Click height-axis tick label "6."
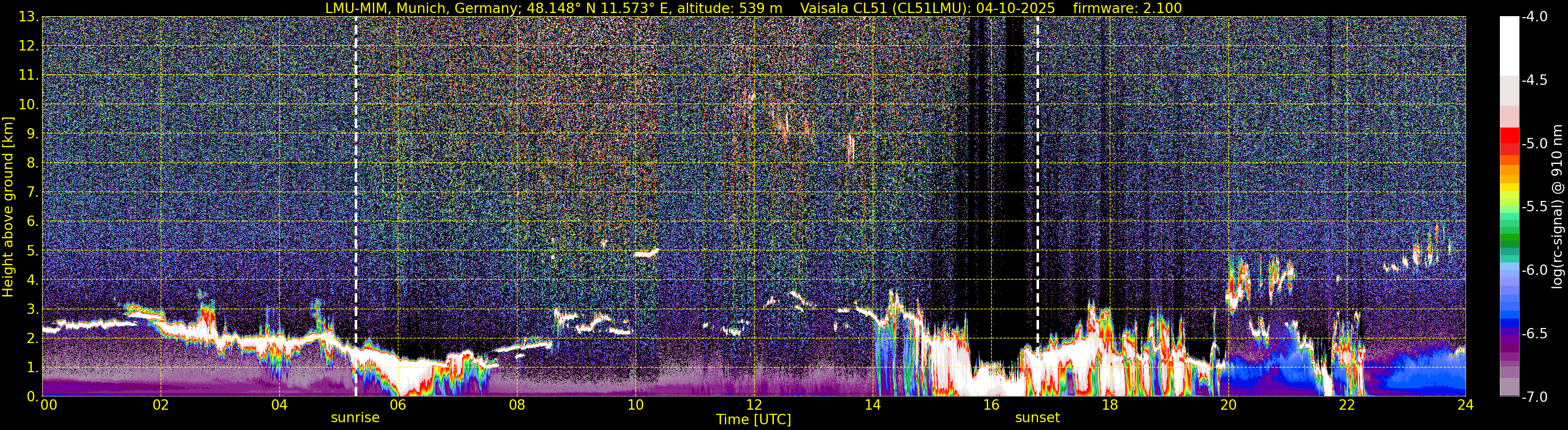1568x430 pixels. point(33,222)
